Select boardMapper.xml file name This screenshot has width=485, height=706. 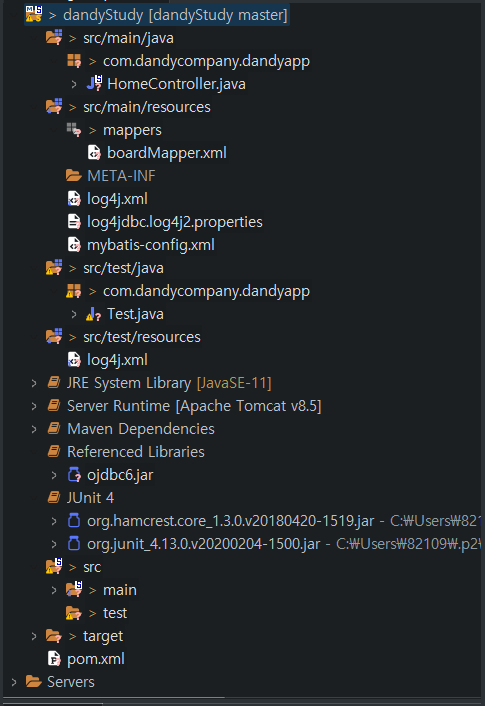point(167,153)
